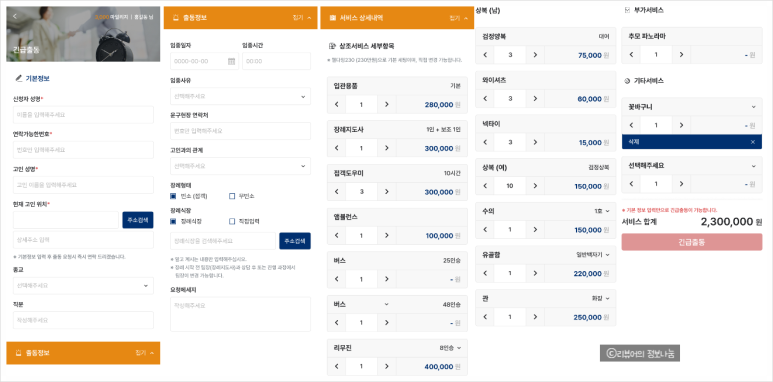Click the 긴급출동 submit button
The width and height of the screenshot is (773, 382).
click(692, 242)
